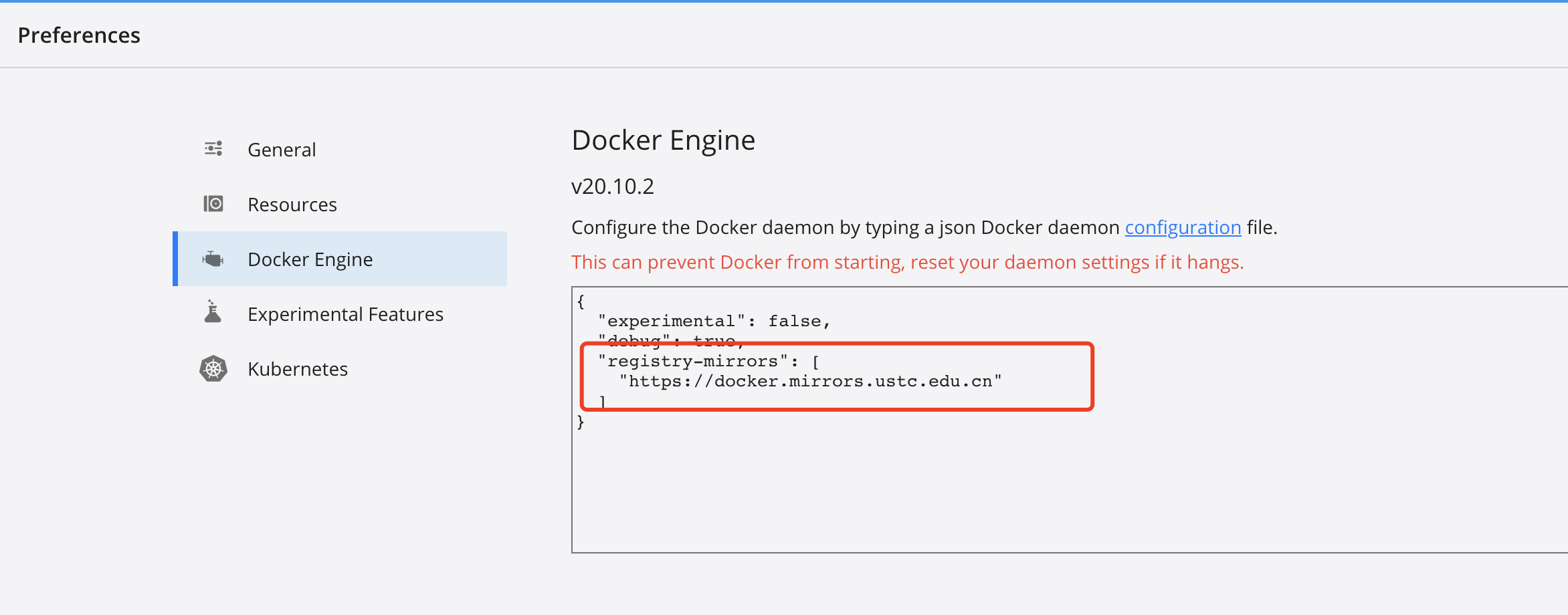The height and width of the screenshot is (615, 1568).
Task: Select the highlighted Docker Engine entry
Action: [310, 259]
